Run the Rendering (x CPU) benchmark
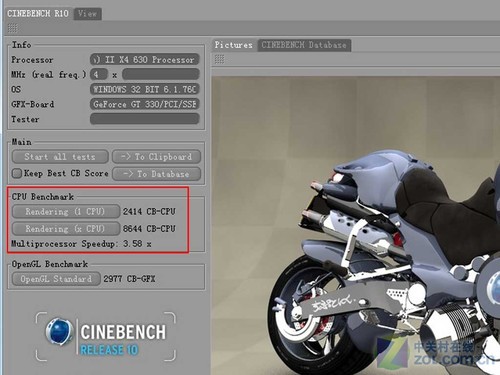Viewport: 500px width, 375px height. tap(66, 229)
